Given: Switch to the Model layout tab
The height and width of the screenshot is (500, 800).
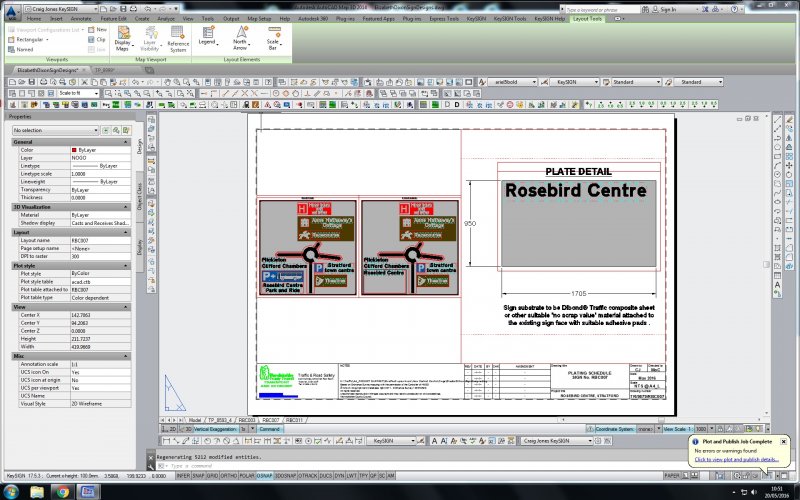Looking at the screenshot, I should pyautogui.click(x=195, y=420).
